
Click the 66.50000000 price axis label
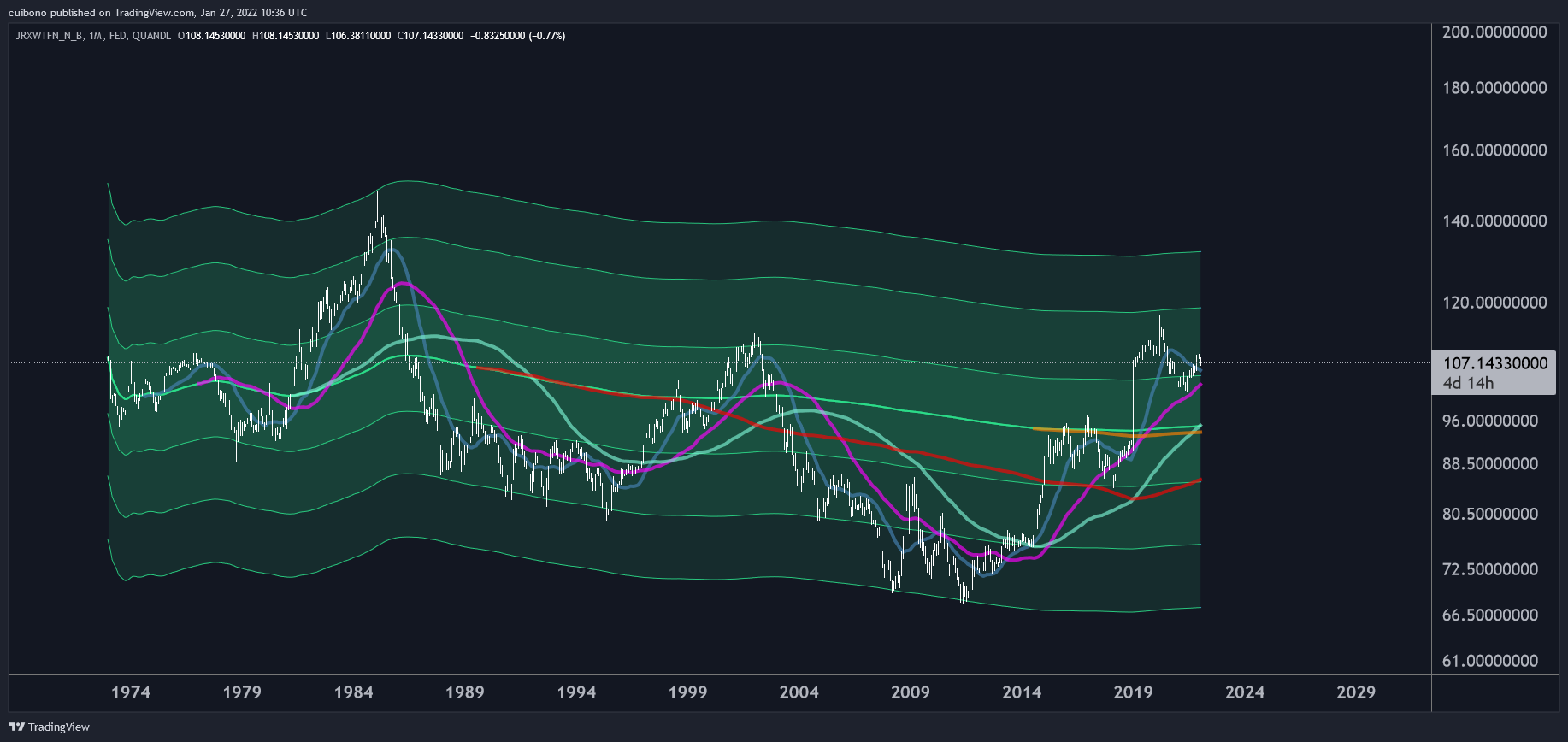pyautogui.click(x=1490, y=615)
